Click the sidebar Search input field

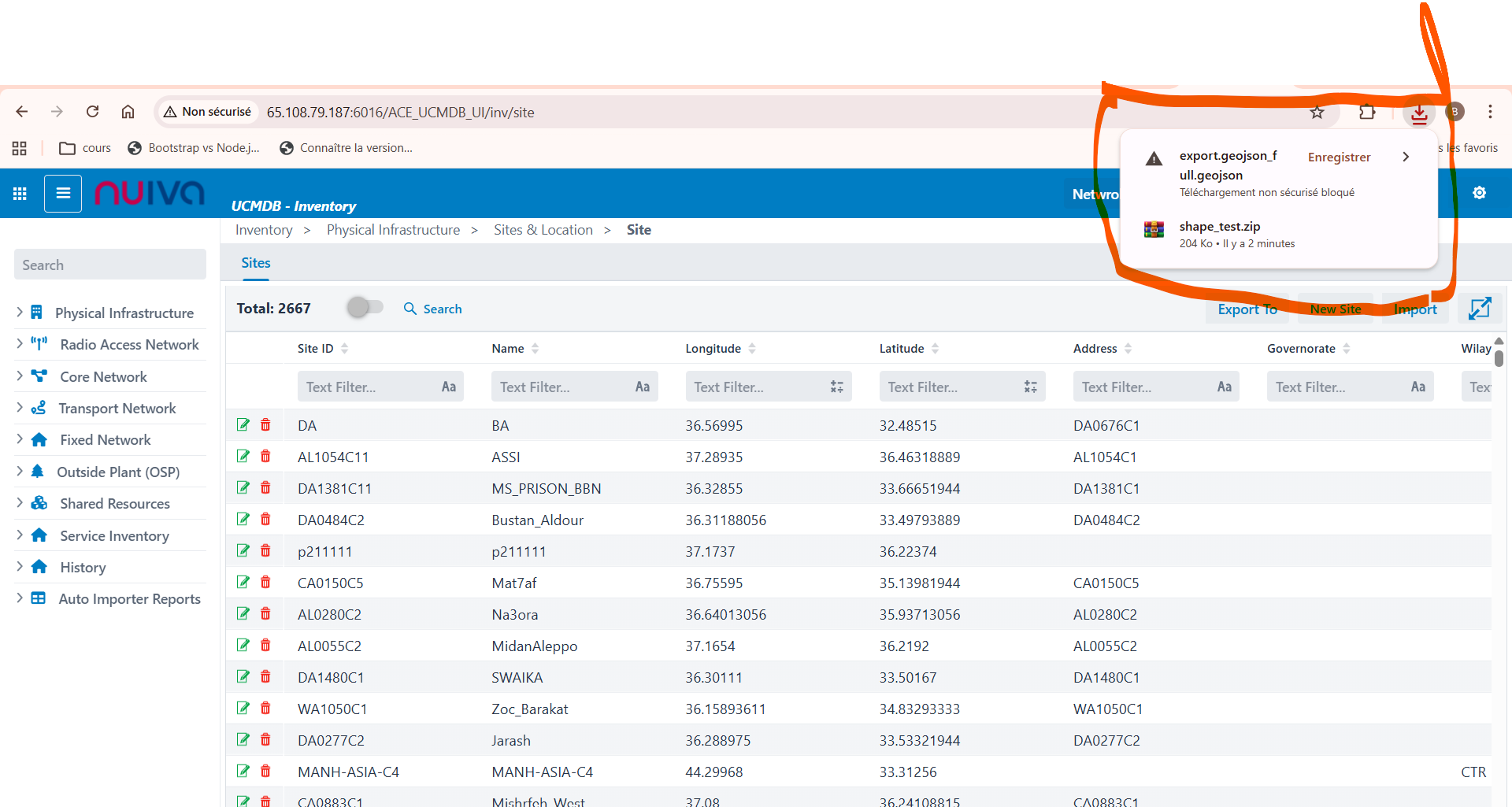110,265
